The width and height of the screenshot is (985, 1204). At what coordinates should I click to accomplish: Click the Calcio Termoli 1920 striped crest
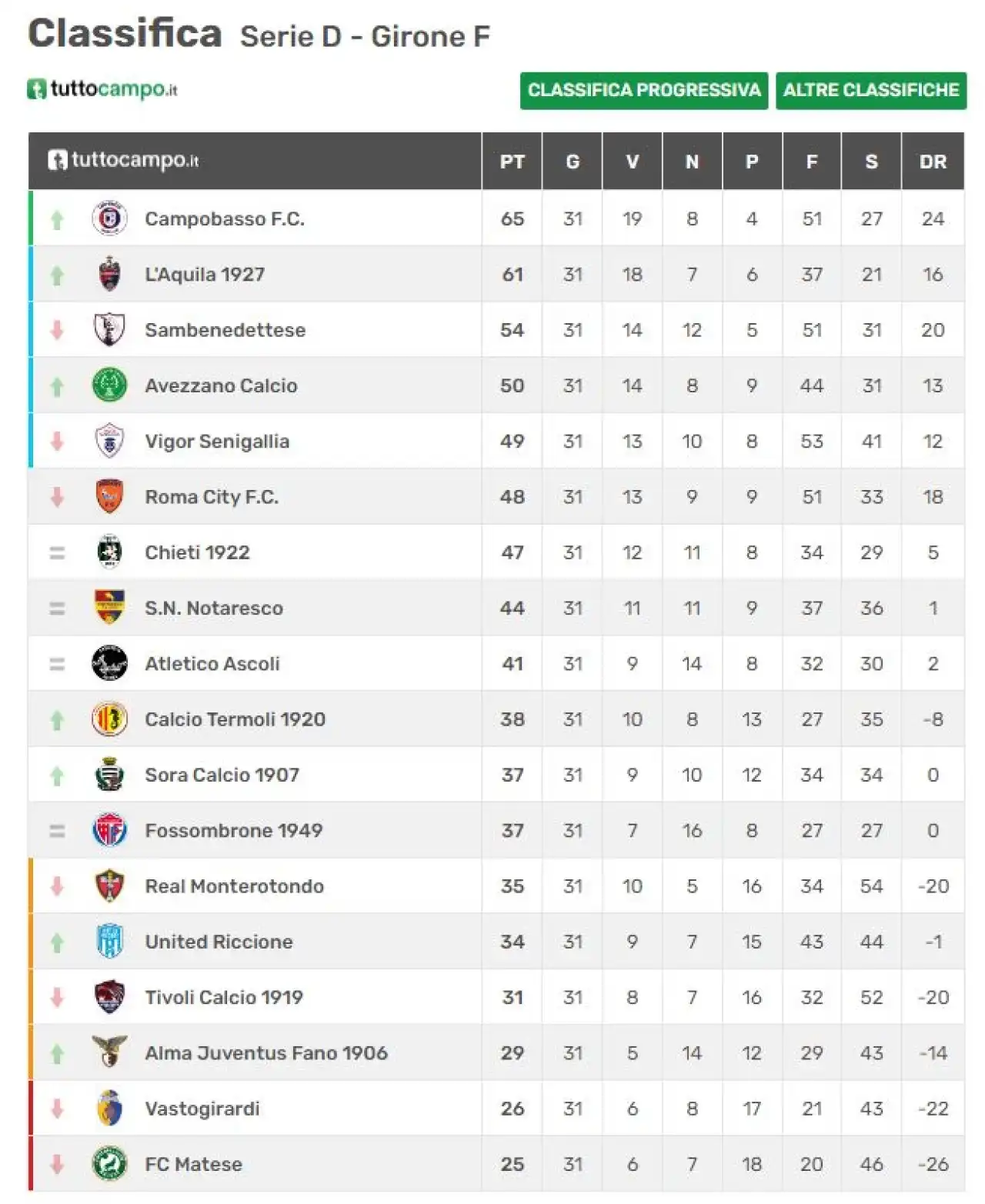[109, 719]
